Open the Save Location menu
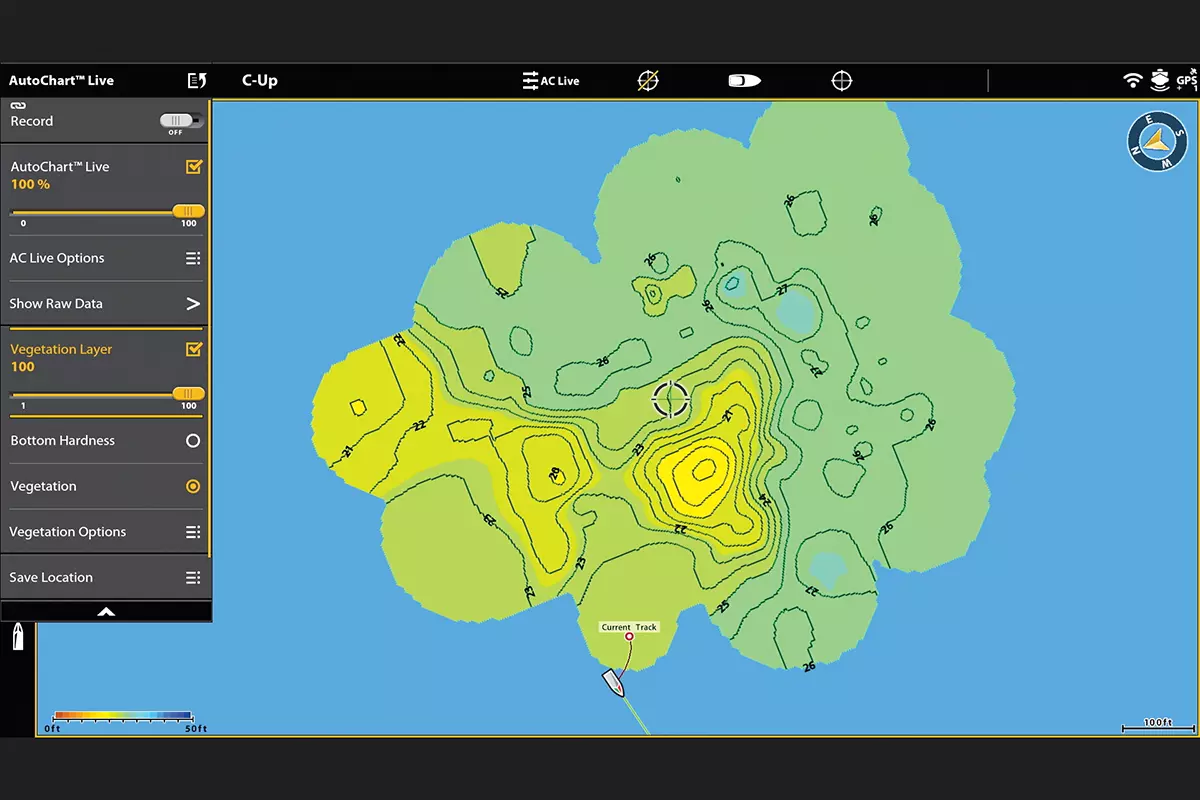Image resolution: width=1200 pixels, height=800 pixels. [x=193, y=578]
